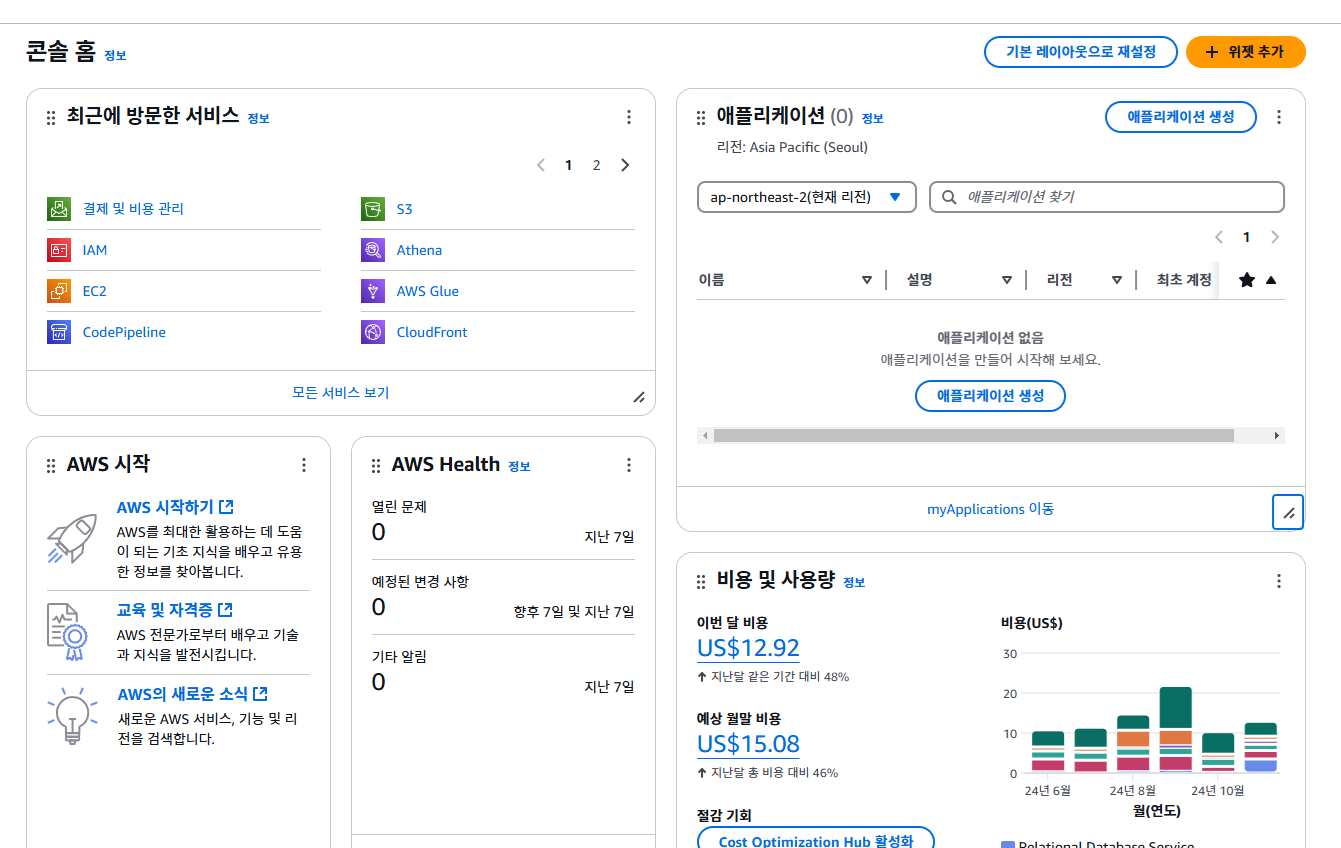Screen dimensions: 1341x848
Task: Go to page 2 of recent services
Action: [x=597, y=165]
